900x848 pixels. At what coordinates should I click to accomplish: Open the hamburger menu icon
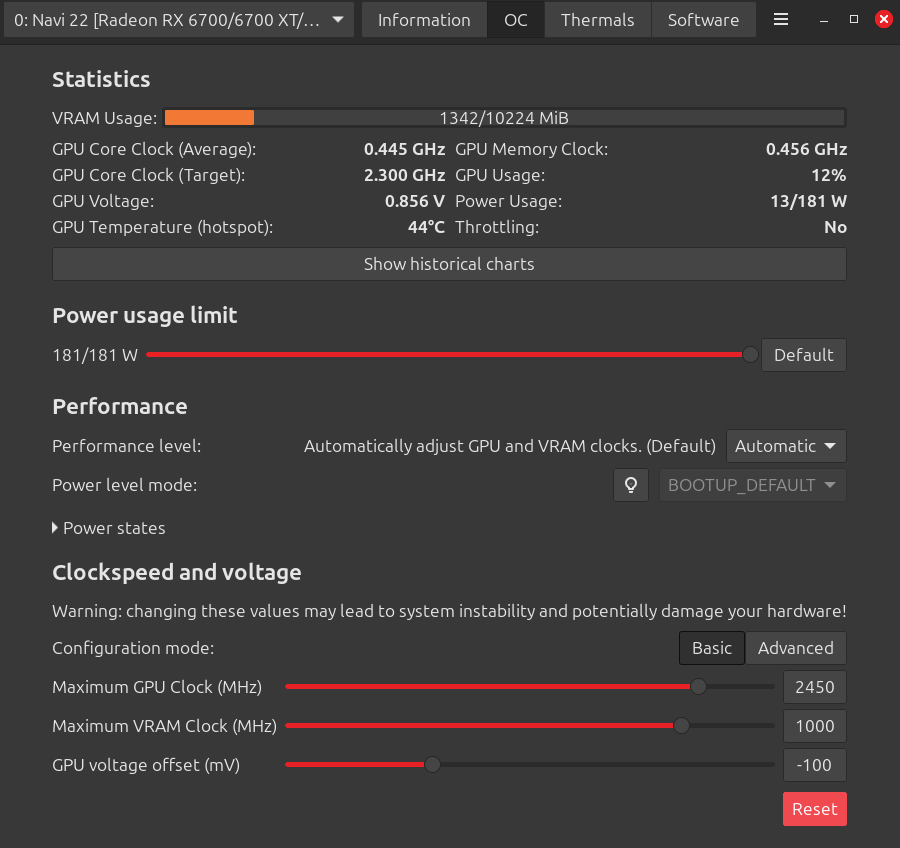pyautogui.click(x=782, y=20)
